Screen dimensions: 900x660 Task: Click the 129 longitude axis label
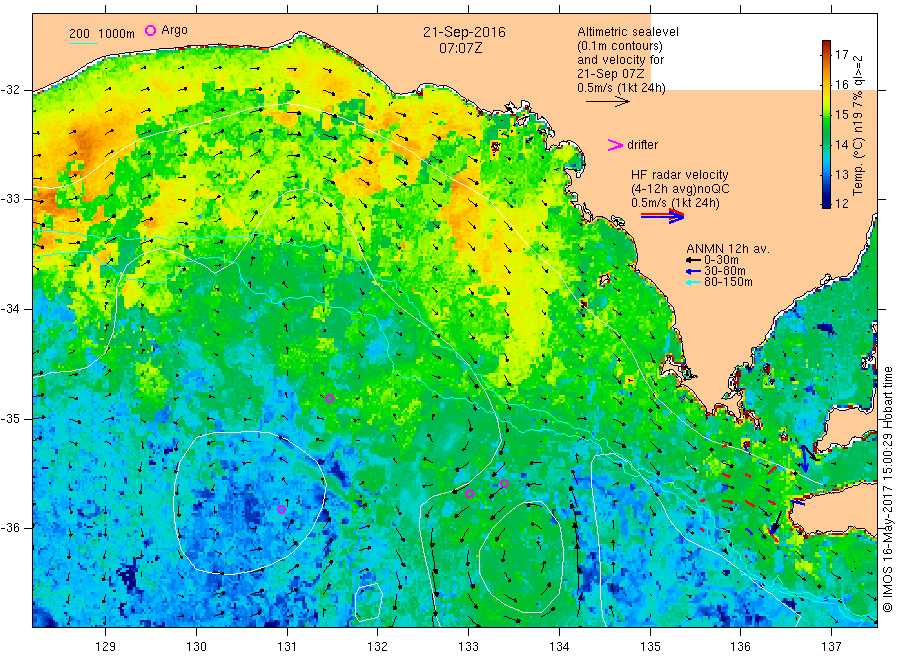click(106, 647)
